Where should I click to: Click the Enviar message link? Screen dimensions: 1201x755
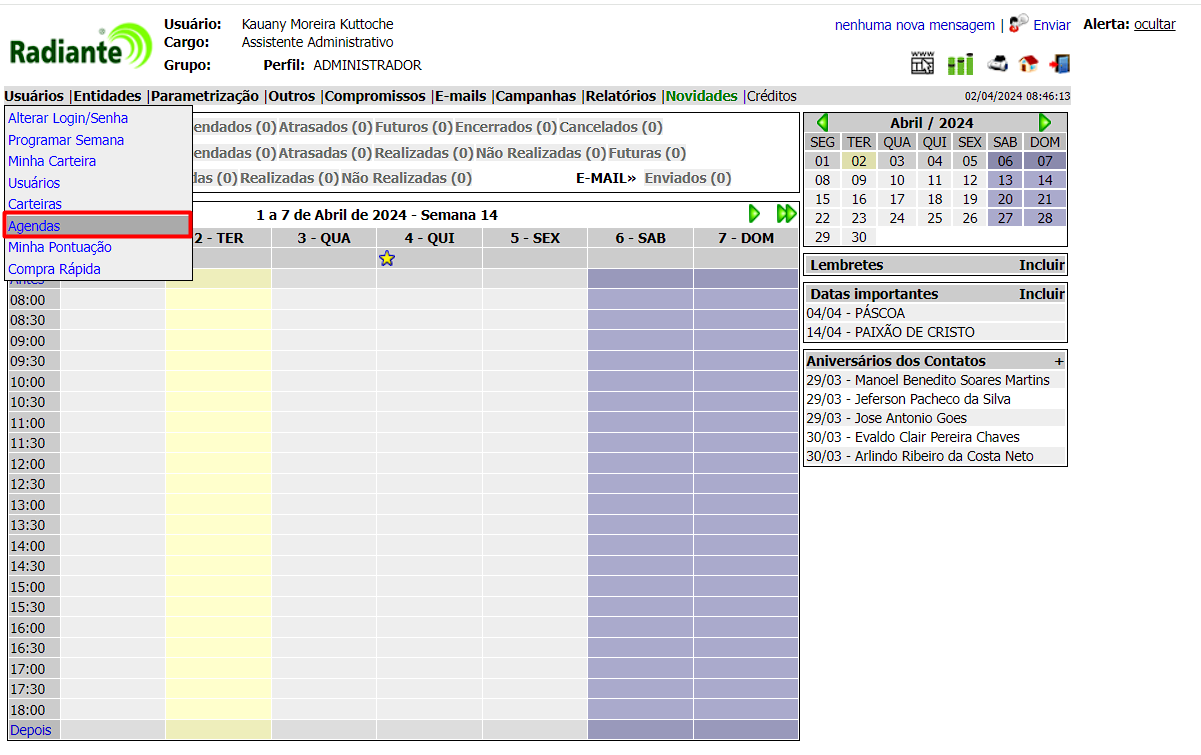(1051, 25)
